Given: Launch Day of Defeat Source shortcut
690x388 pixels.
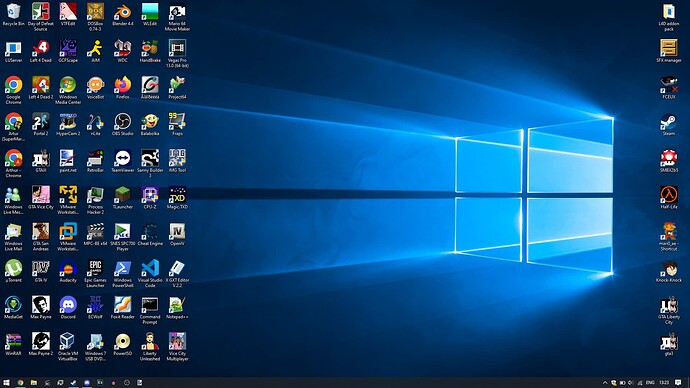Looking at the screenshot, I should [40, 17].
